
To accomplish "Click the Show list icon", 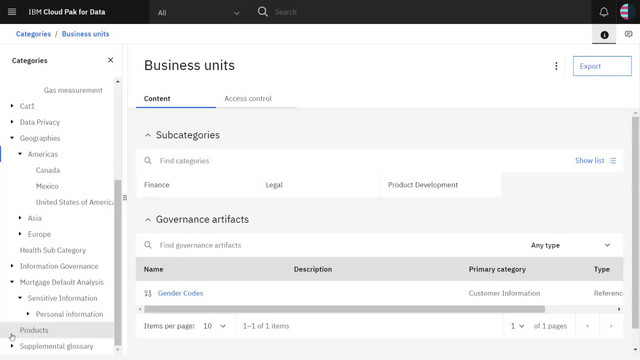I will tap(613, 161).
